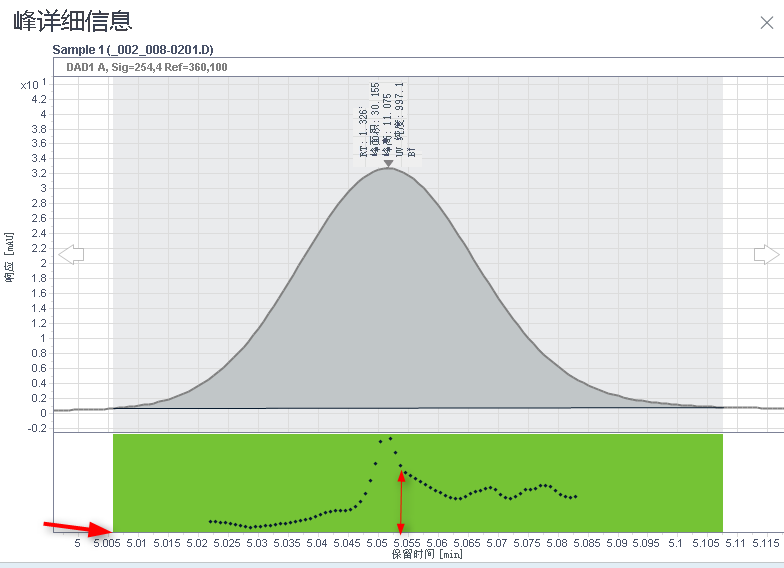
Task: Click the 保留时间 [min] axis label
Action: pos(427,554)
